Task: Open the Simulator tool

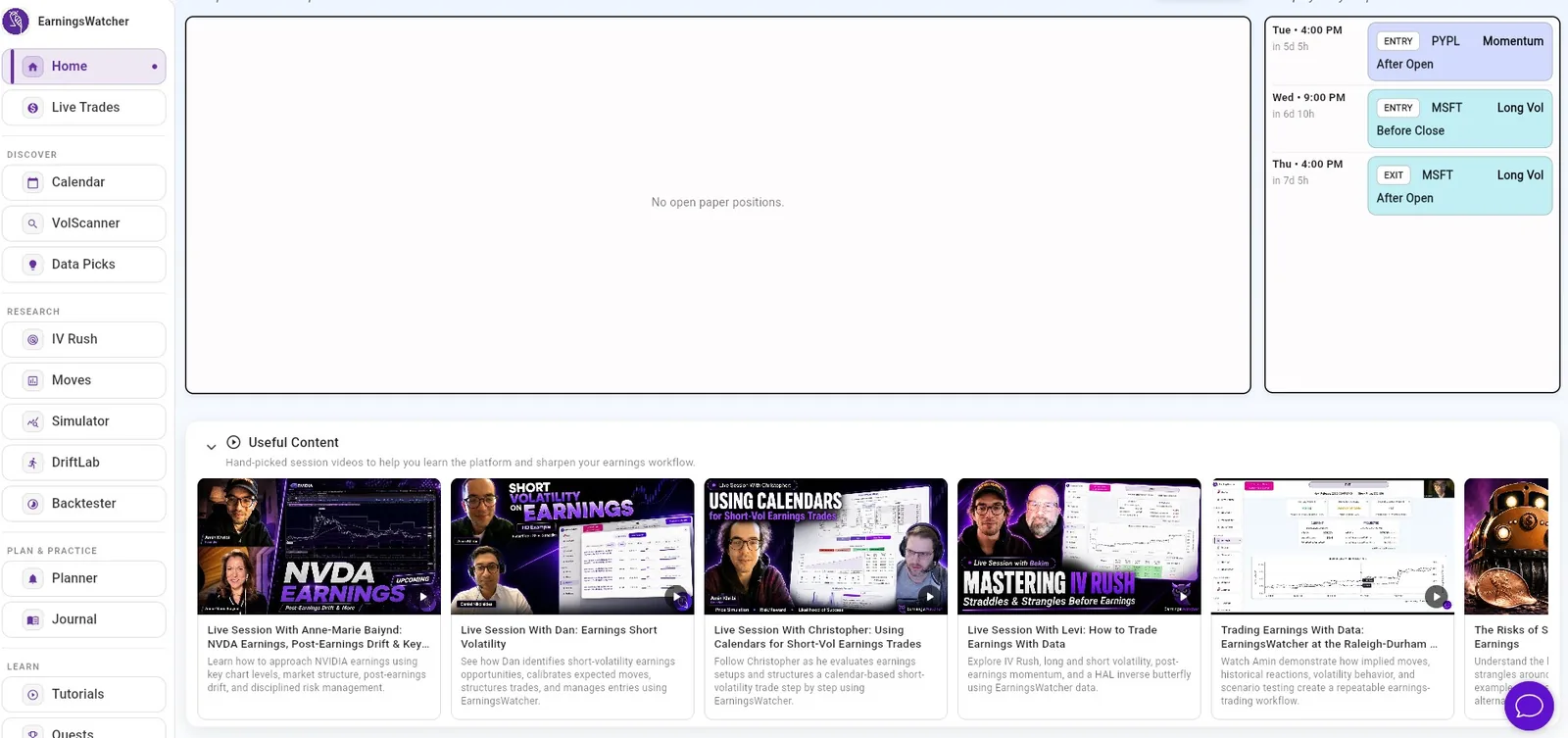Action: [84, 421]
